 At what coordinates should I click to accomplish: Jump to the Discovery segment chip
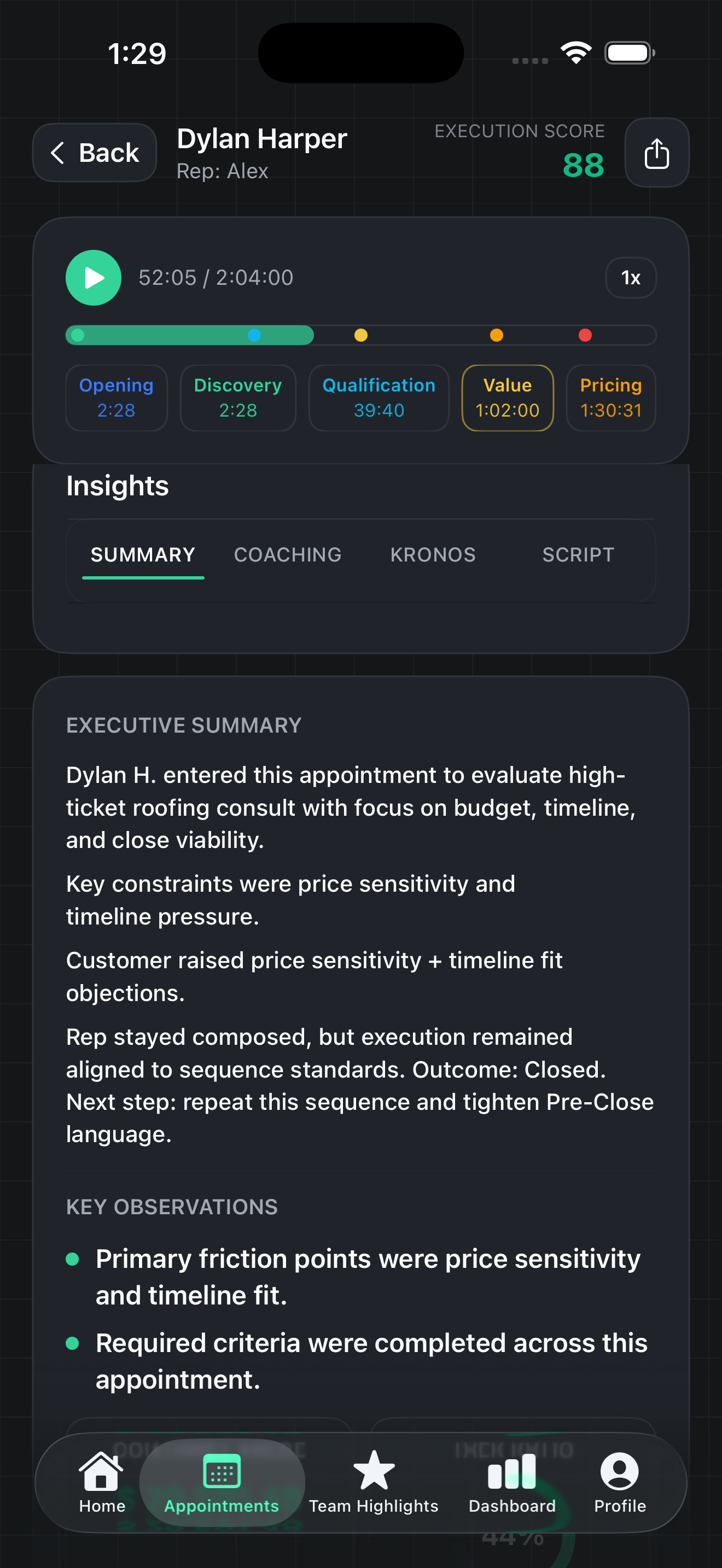tap(237, 397)
